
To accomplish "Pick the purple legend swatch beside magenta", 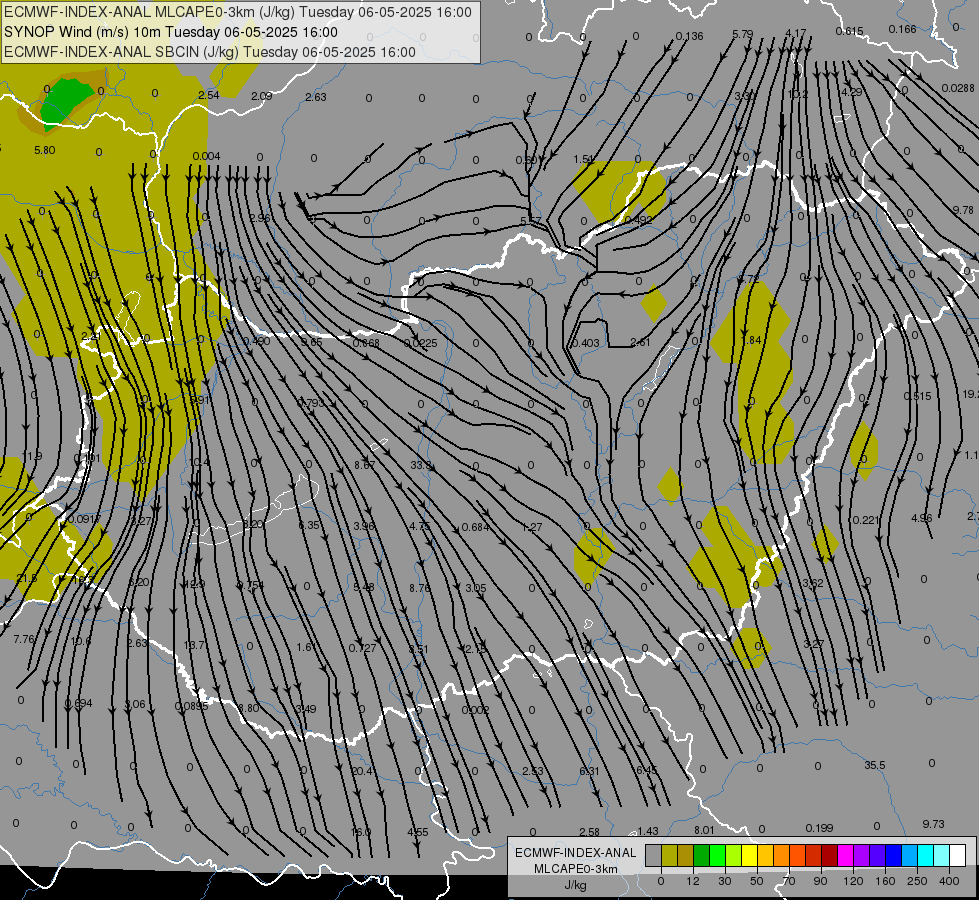I will pyautogui.click(x=862, y=855).
